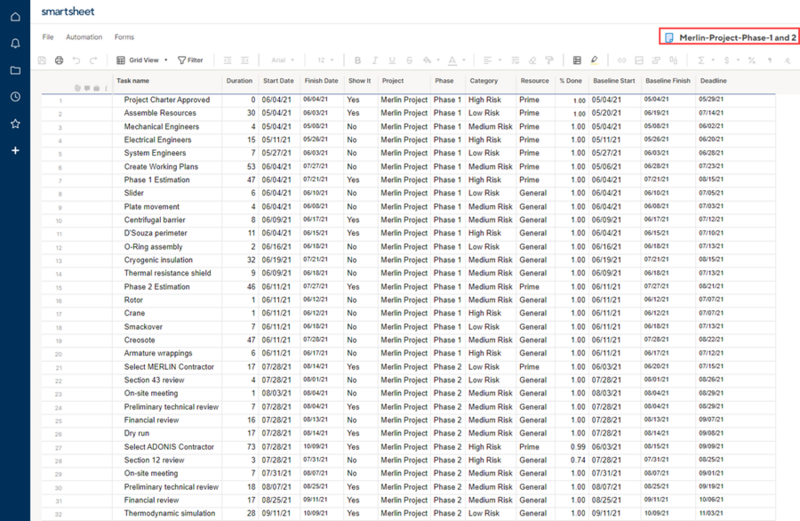The height and width of the screenshot is (521, 800).
Task: Click the Save icon in the toolbar
Action: 42,60
